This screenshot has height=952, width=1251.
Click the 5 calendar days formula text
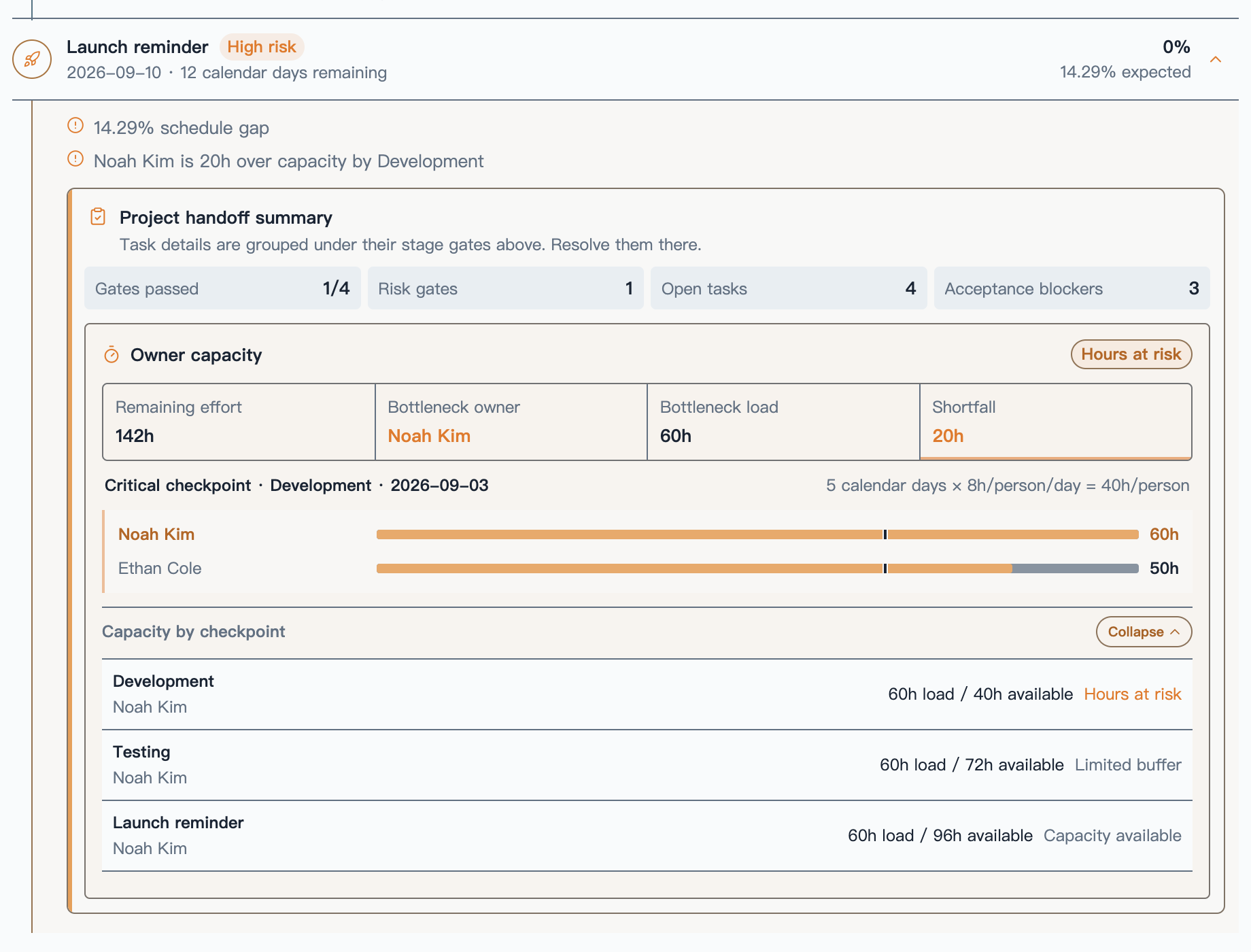tap(1008, 486)
